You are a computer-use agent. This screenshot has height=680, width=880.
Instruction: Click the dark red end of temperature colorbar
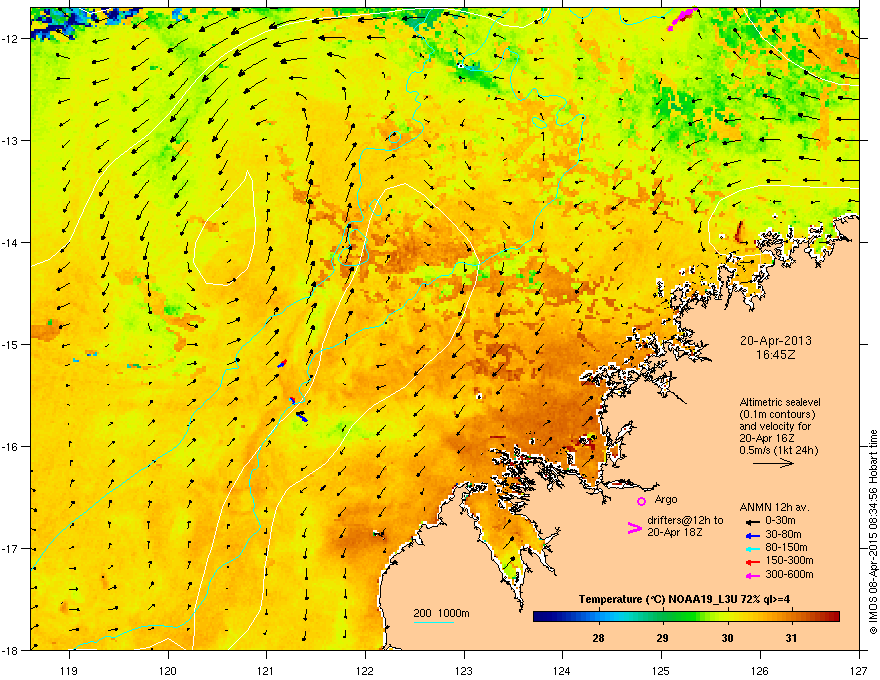pos(833,617)
